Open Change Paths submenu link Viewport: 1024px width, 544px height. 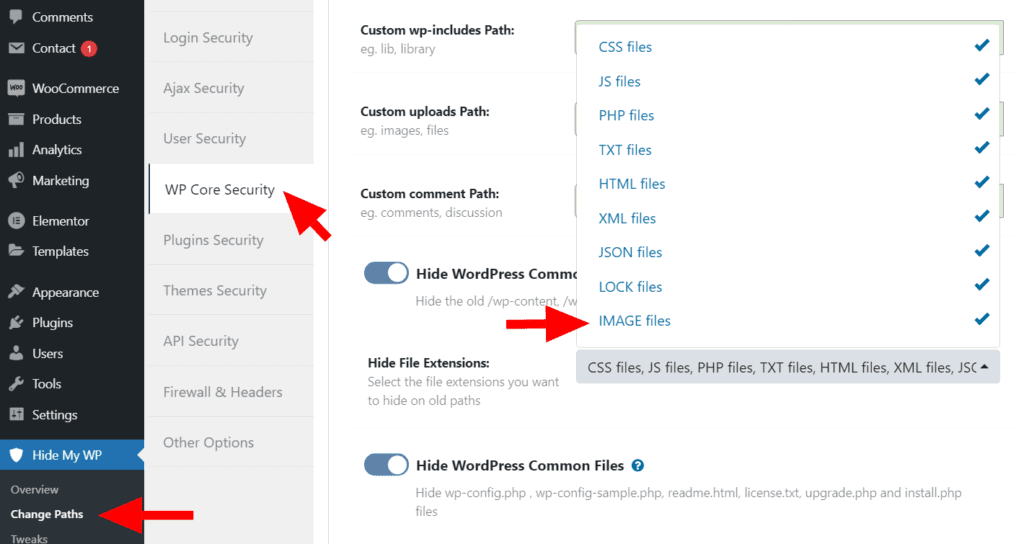pos(47,514)
